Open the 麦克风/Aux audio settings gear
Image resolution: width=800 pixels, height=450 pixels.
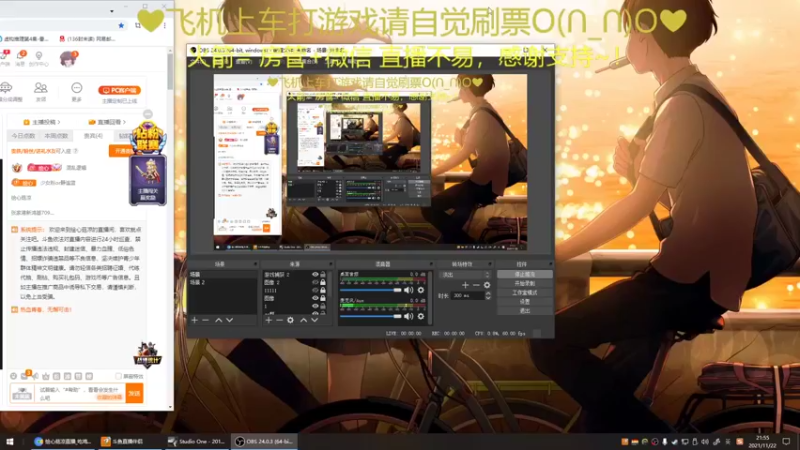pyautogui.click(x=421, y=316)
